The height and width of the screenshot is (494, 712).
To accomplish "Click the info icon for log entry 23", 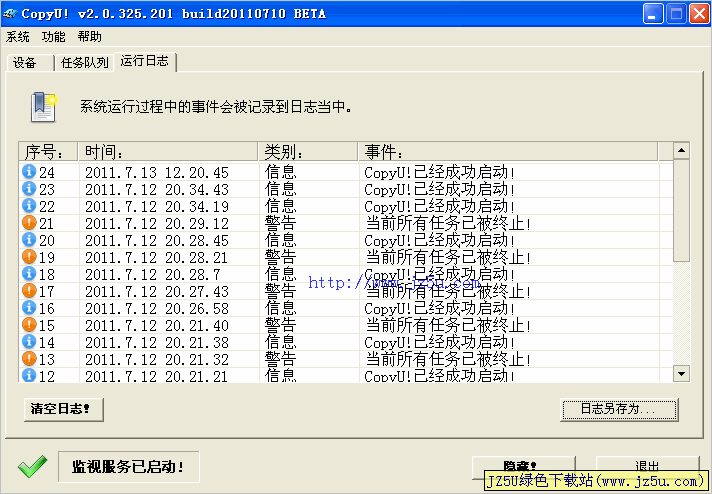I will click(29, 188).
